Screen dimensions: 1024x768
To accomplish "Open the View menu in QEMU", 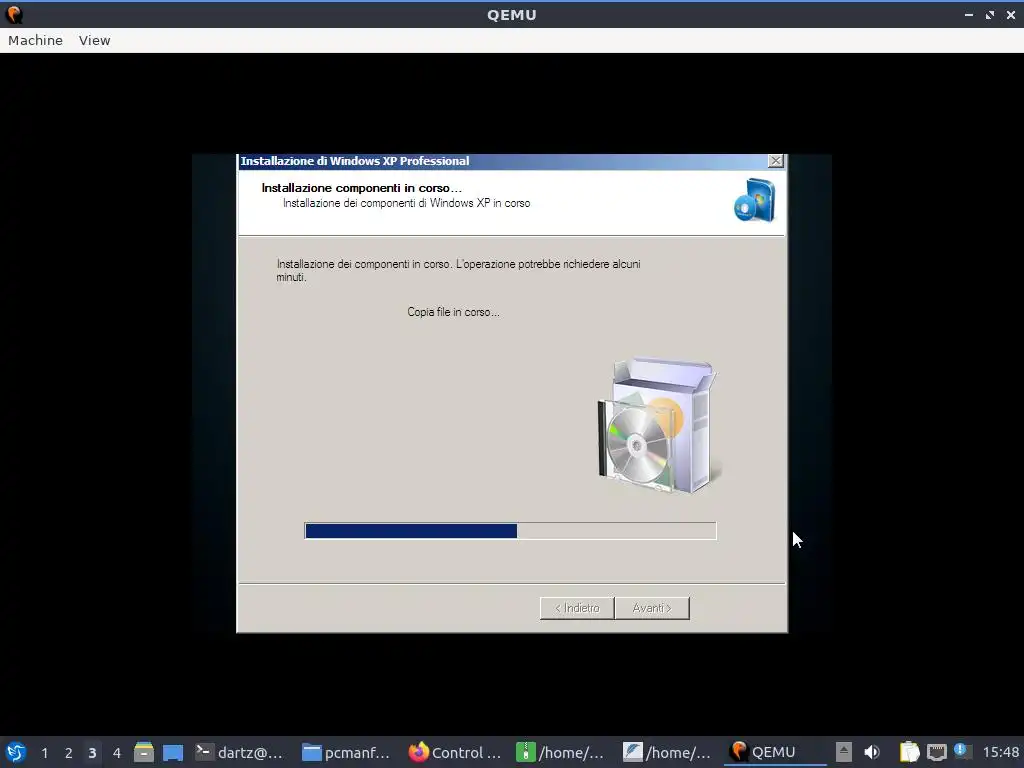I will pos(95,40).
